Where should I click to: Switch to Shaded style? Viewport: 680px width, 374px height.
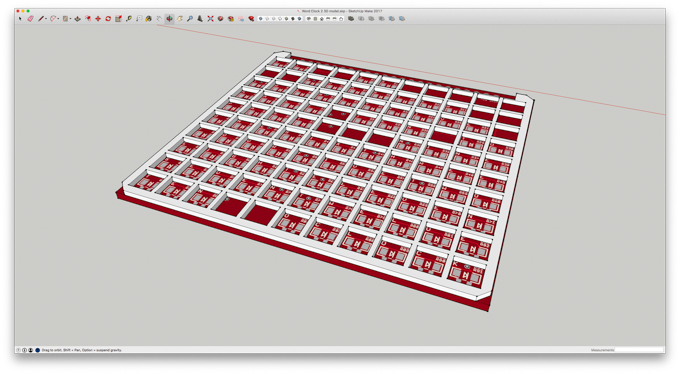click(287, 19)
